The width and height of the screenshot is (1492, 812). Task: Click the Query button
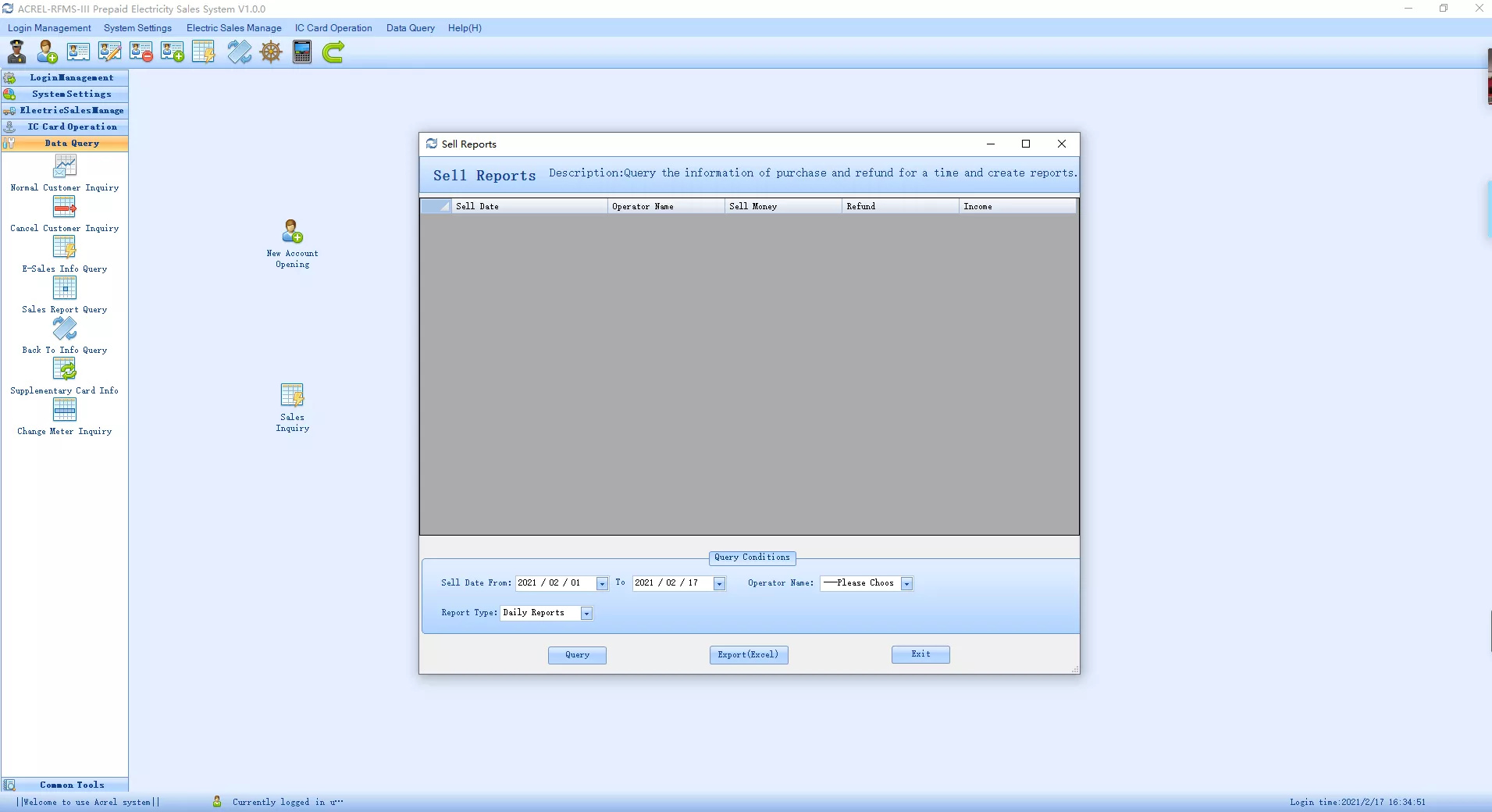tap(577, 655)
